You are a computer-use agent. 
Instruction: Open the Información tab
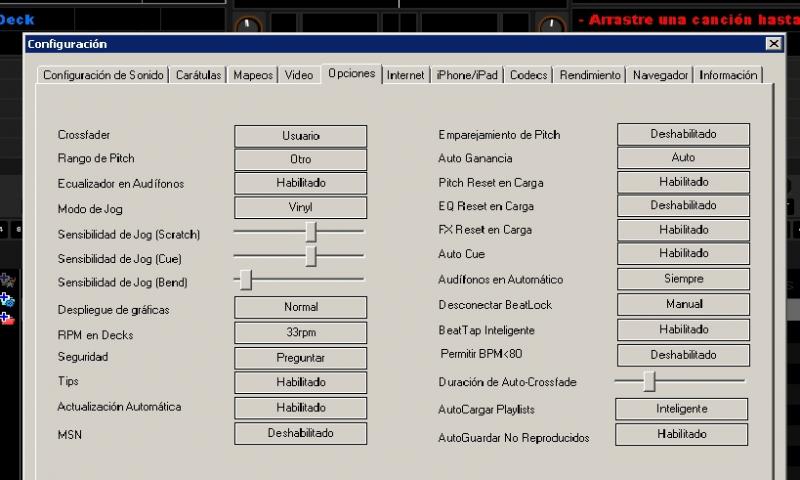[x=728, y=75]
